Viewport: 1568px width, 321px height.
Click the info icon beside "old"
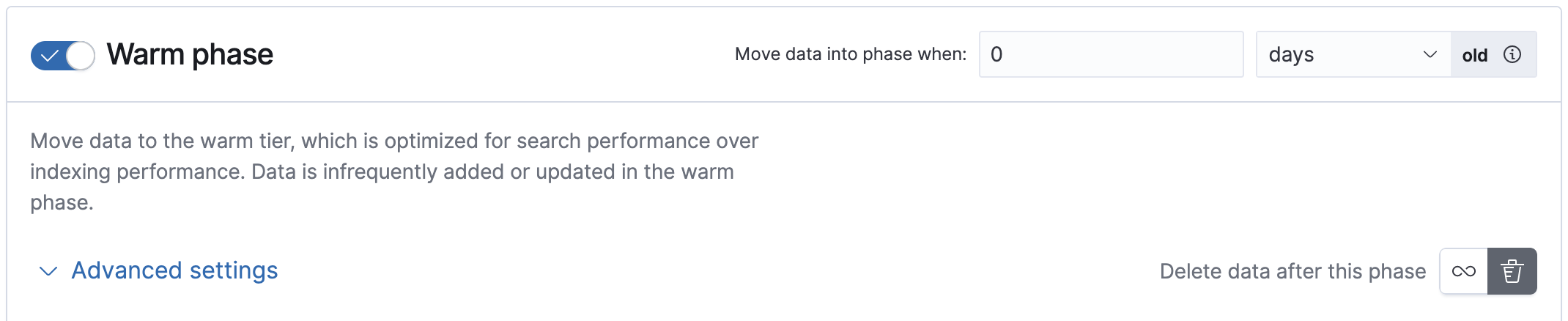[x=1512, y=54]
